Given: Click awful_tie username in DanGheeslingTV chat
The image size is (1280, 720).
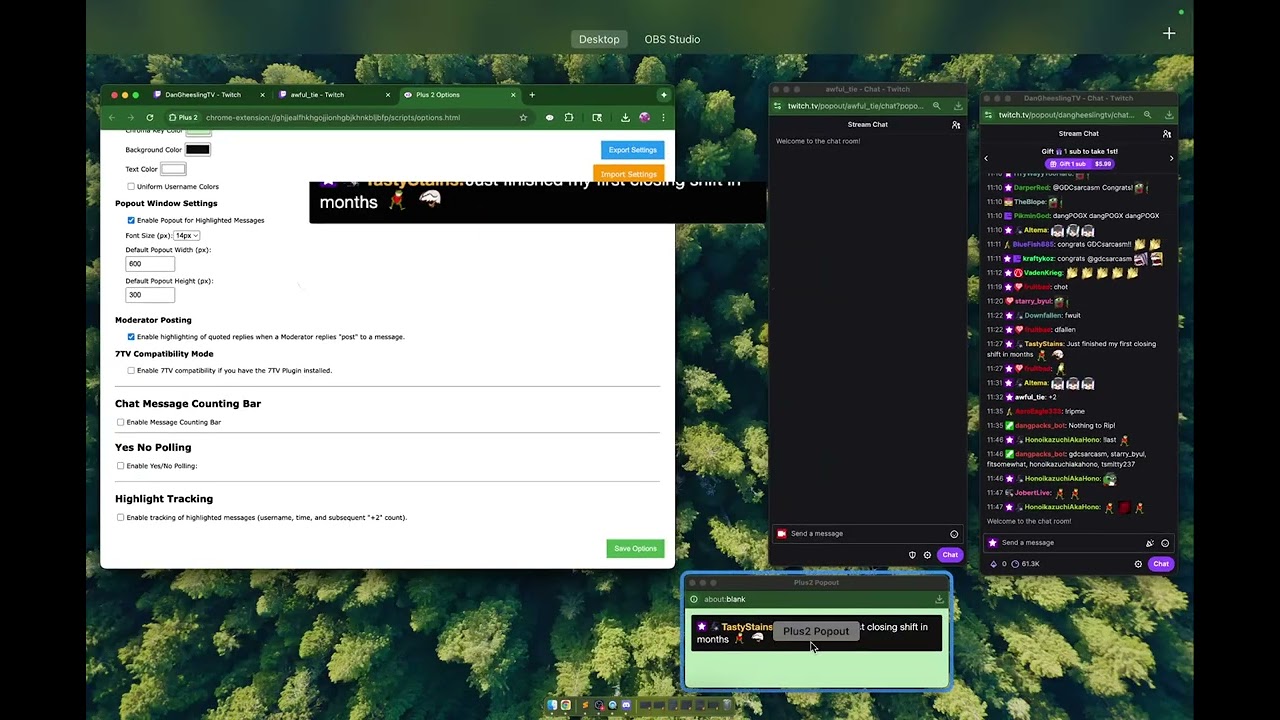Looking at the screenshot, I should coord(1028,397).
